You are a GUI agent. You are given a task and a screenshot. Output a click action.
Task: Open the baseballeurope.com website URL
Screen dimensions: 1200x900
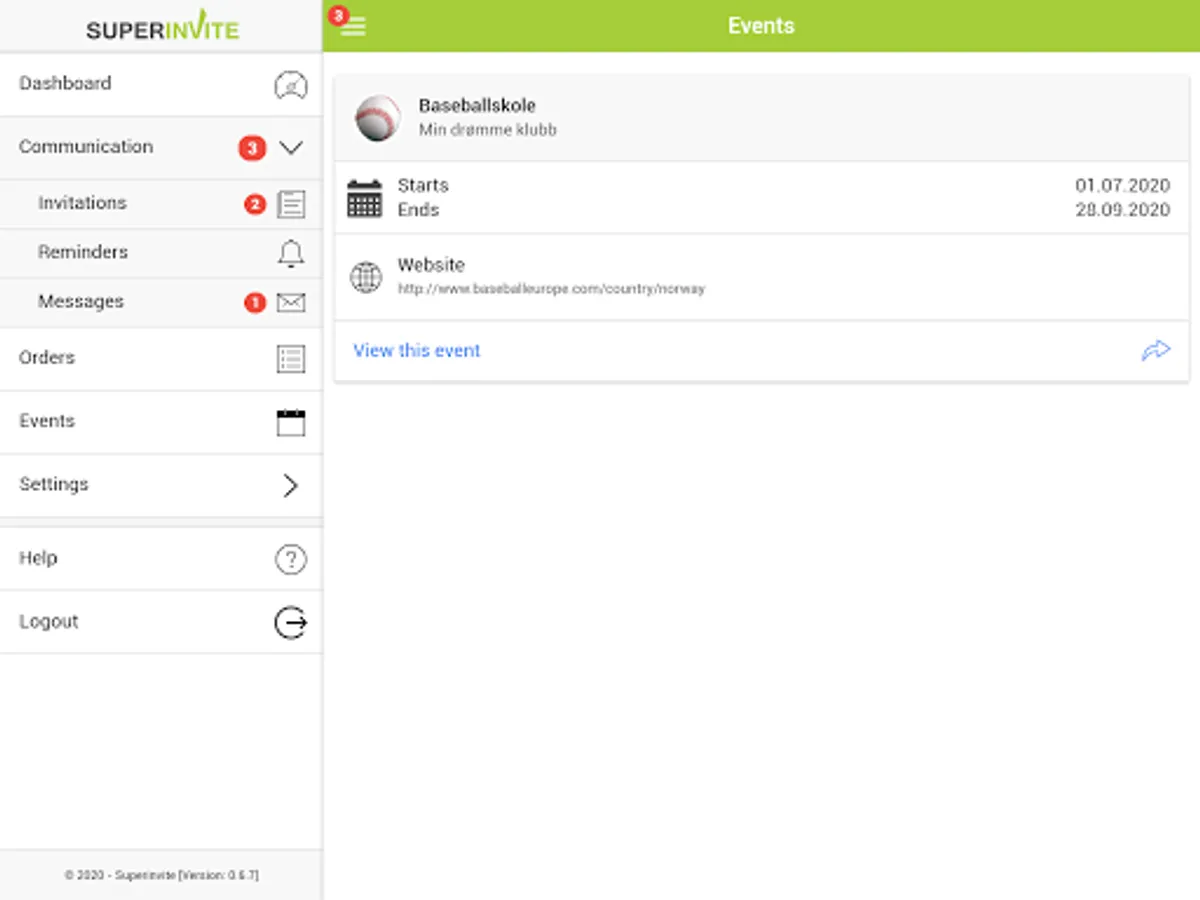551,289
